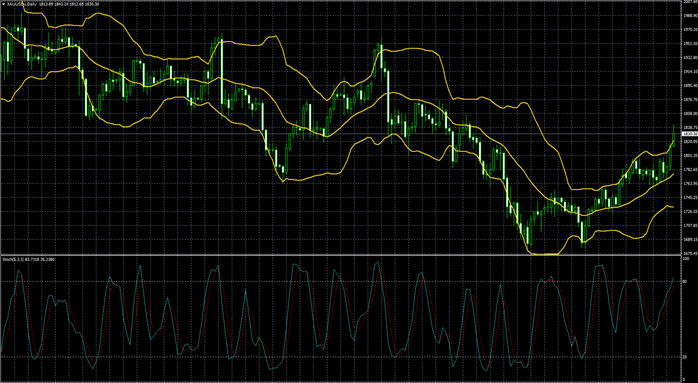Select the Stoch(5,3,3) indicator label
Screen dimensions: 698x383
click(x=12, y=258)
